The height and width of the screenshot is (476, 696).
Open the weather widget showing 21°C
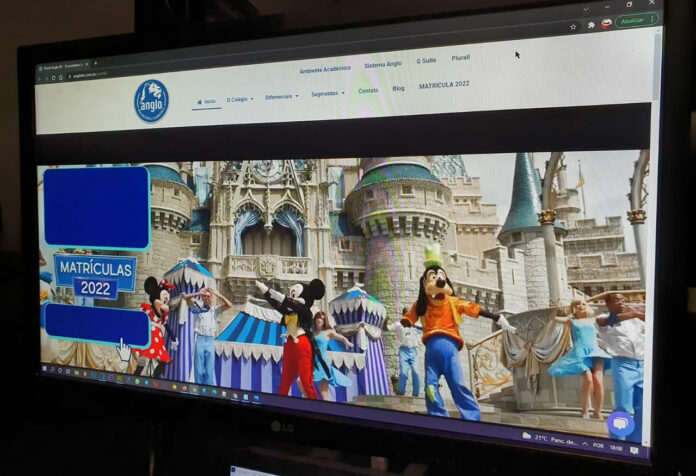[550, 439]
